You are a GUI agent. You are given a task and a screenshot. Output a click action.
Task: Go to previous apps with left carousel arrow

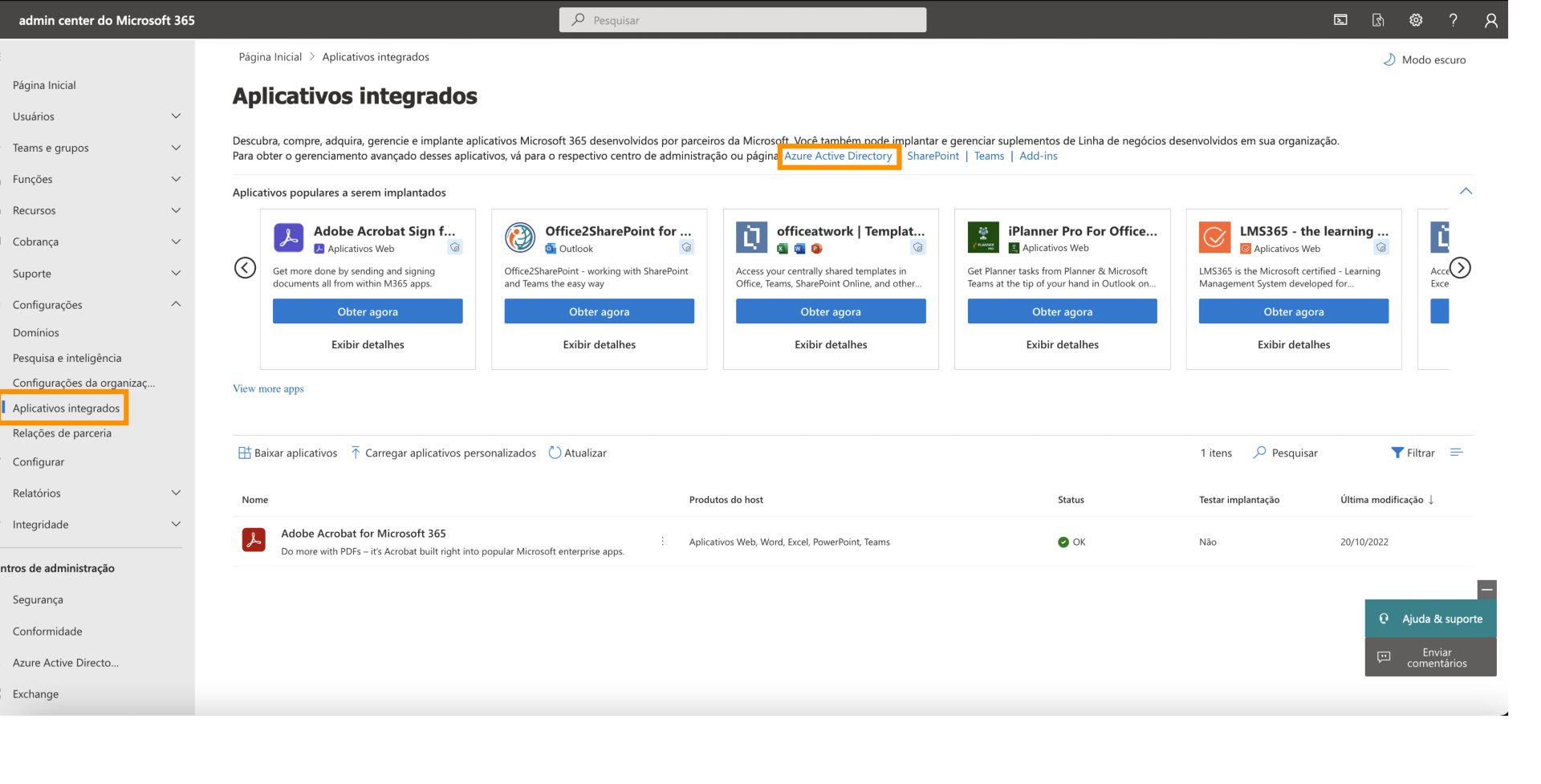click(245, 267)
